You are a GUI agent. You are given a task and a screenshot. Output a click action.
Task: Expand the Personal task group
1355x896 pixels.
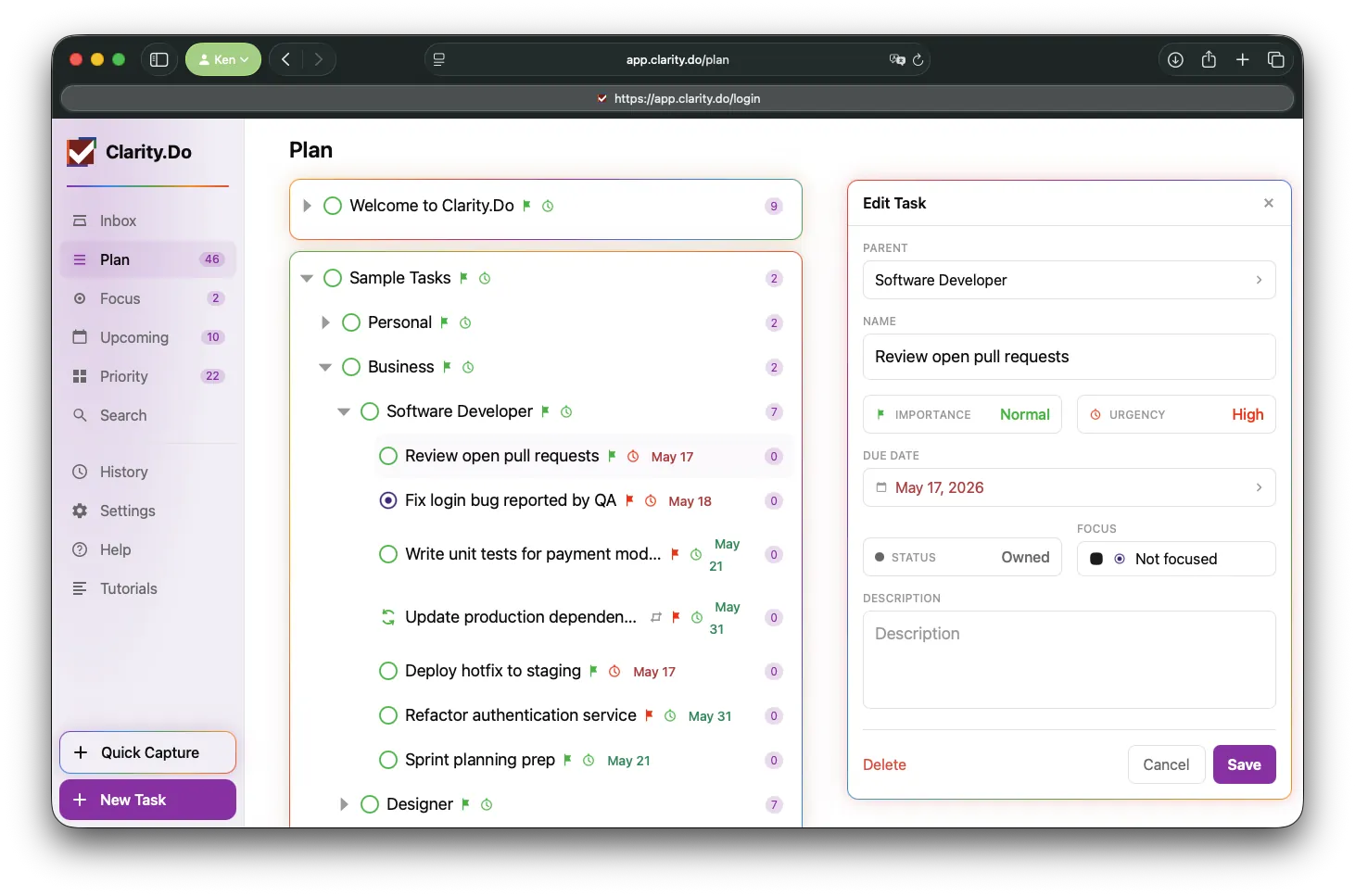coord(325,322)
